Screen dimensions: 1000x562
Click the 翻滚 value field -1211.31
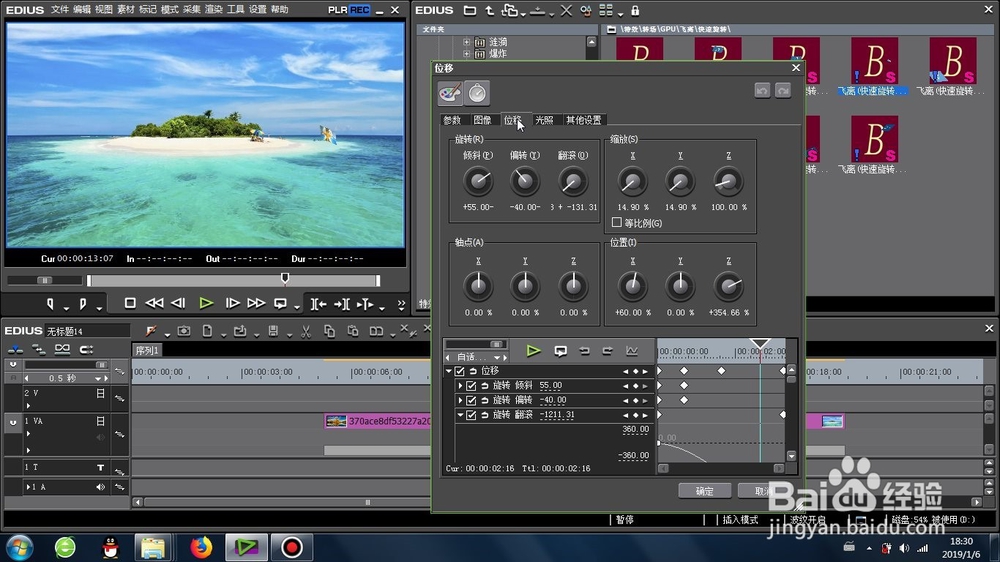click(557, 415)
